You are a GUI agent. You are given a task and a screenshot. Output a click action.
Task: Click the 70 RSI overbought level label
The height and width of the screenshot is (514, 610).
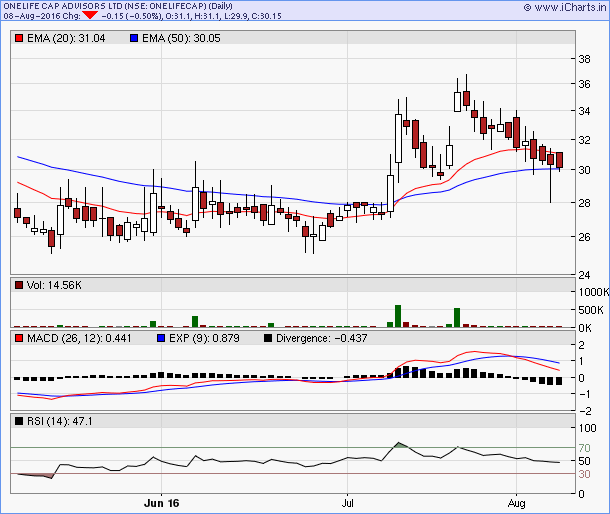[584, 448]
